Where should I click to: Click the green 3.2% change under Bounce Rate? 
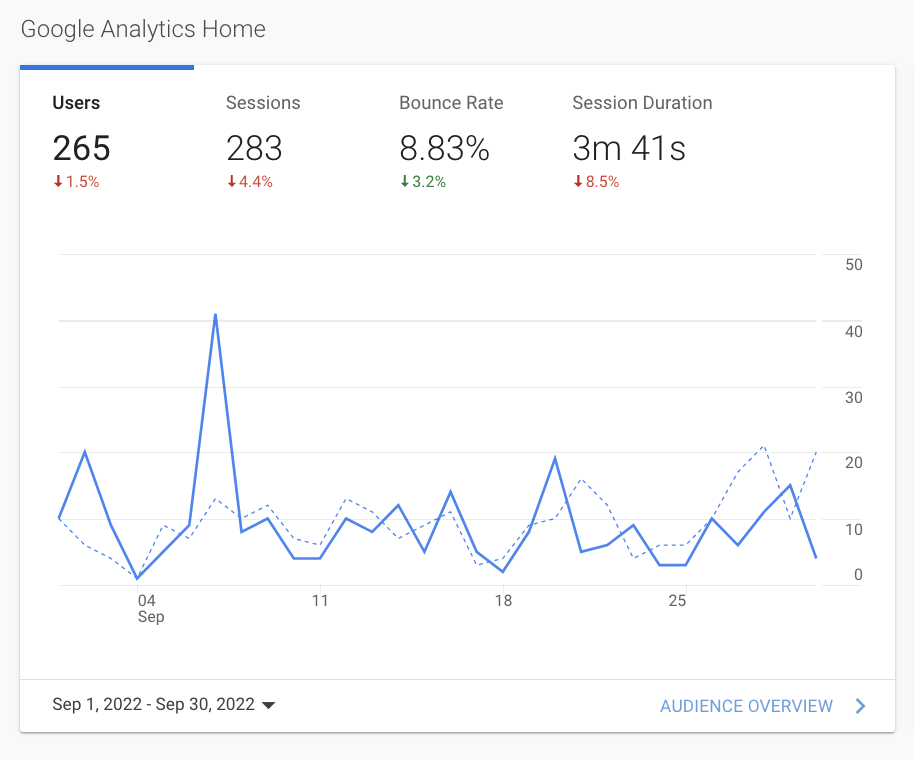[423, 182]
